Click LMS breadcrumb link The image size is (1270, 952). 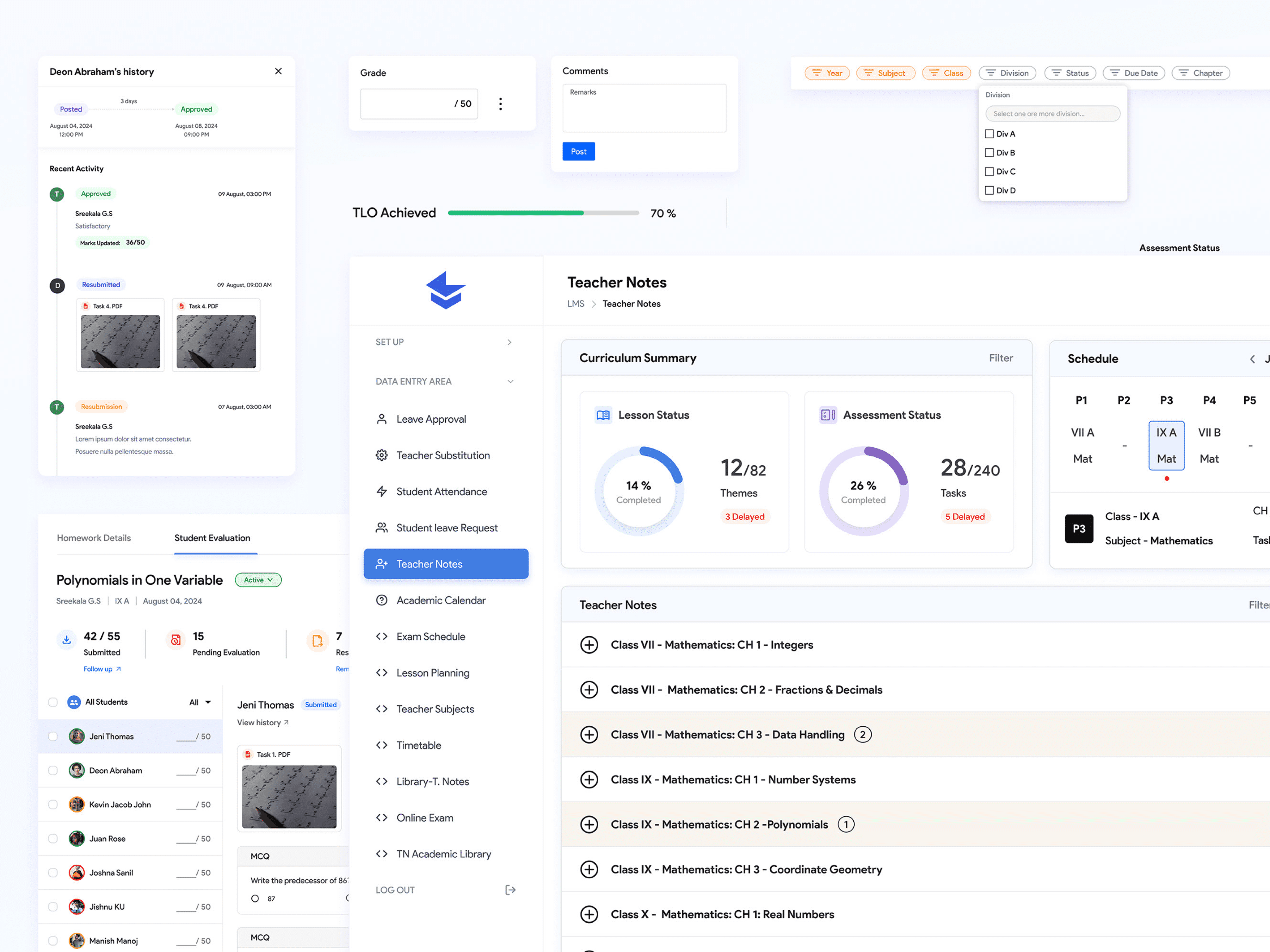click(576, 304)
